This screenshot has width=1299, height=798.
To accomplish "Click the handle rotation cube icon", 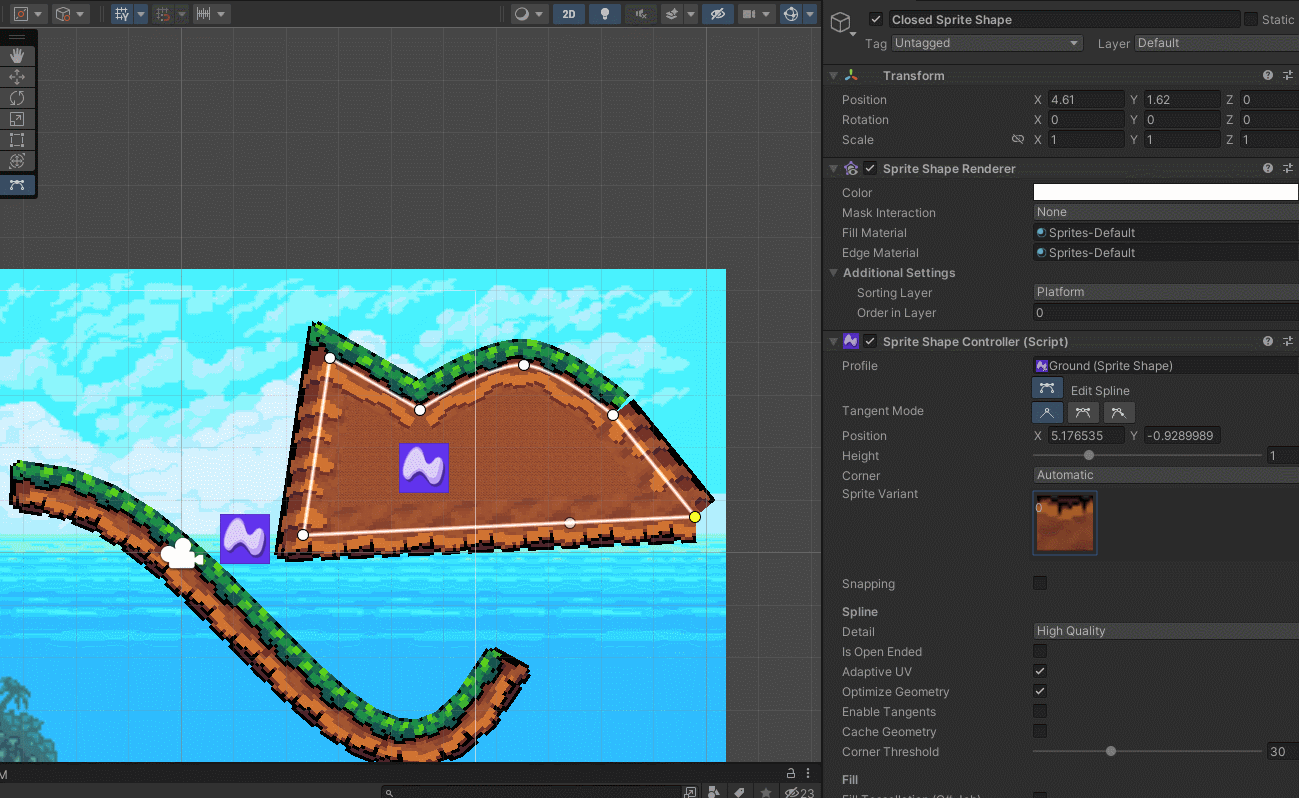I will click(64, 14).
